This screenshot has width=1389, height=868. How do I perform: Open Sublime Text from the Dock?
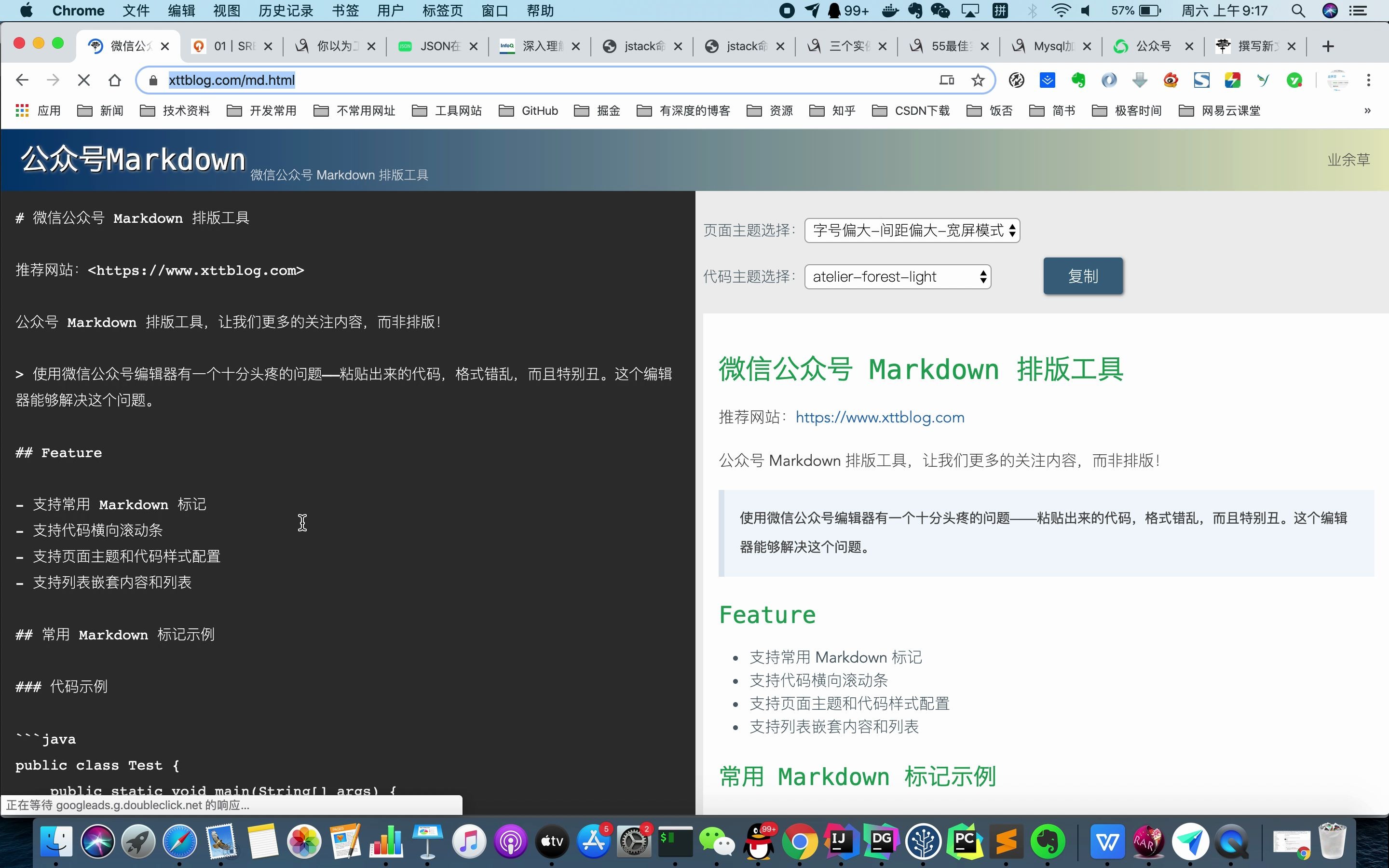(1006, 842)
